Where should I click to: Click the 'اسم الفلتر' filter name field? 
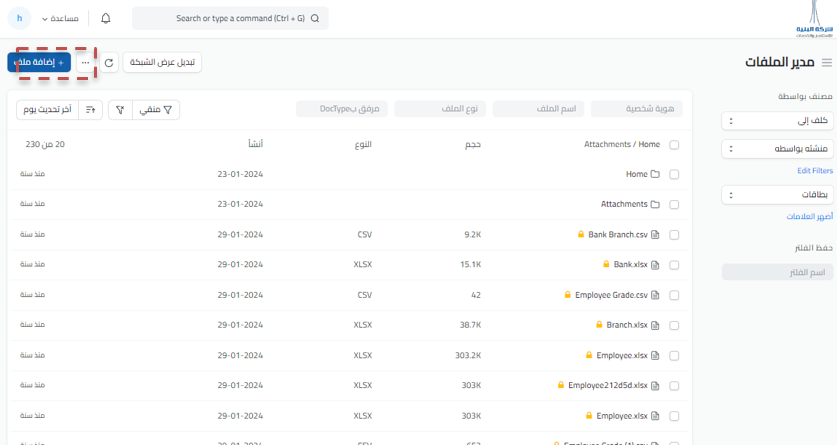tap(777, 272)
